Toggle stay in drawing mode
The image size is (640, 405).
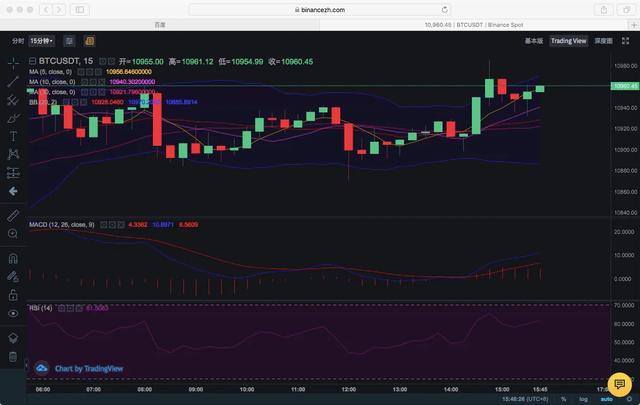pyautogui.click(x=13, y=277)
